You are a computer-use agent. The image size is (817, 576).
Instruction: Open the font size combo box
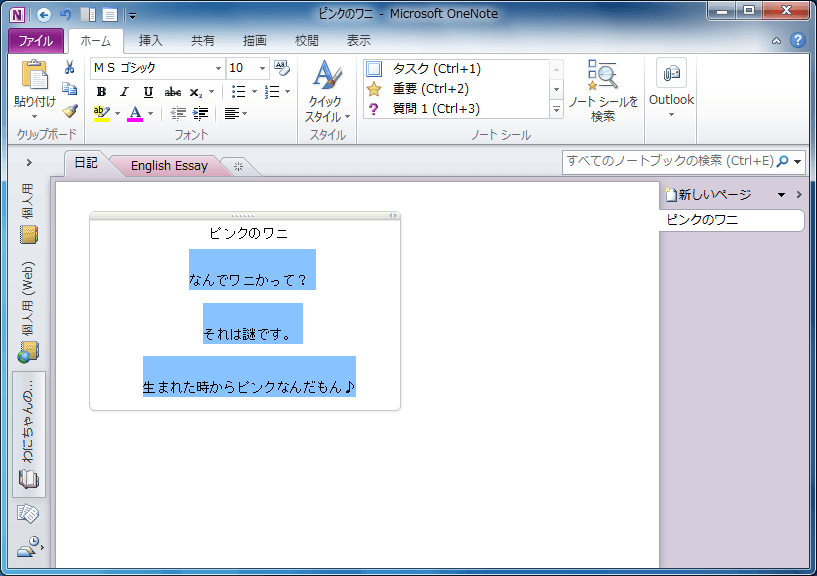point(247,68)
